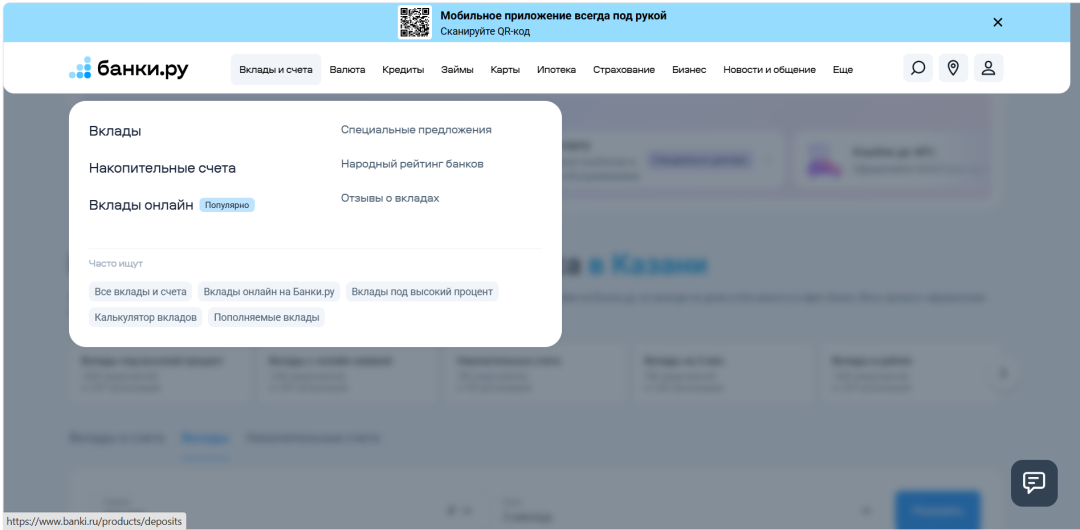Select Накопительные счета link

[x=162, y=168]
